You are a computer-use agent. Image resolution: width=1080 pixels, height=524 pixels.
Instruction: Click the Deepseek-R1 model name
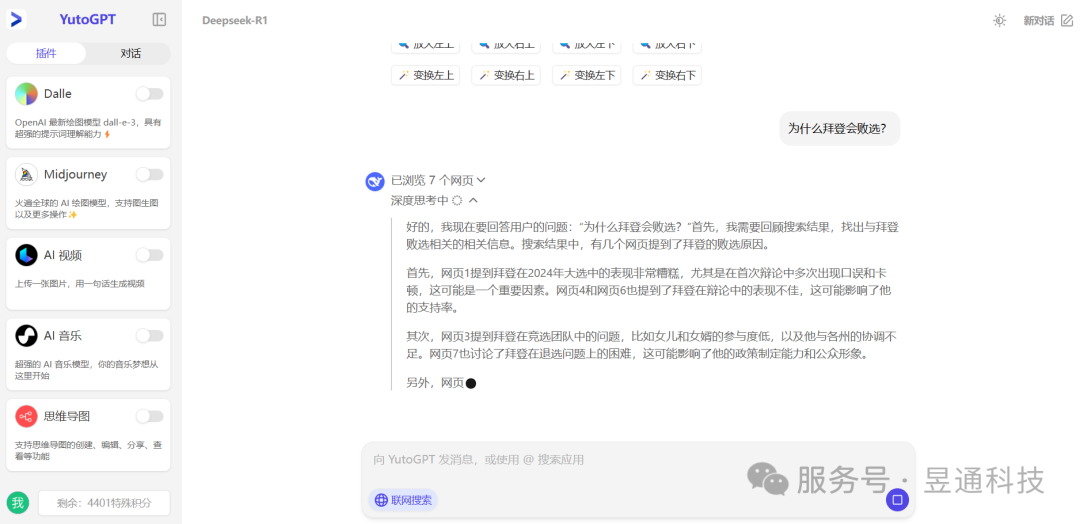[x=234, y=21]
